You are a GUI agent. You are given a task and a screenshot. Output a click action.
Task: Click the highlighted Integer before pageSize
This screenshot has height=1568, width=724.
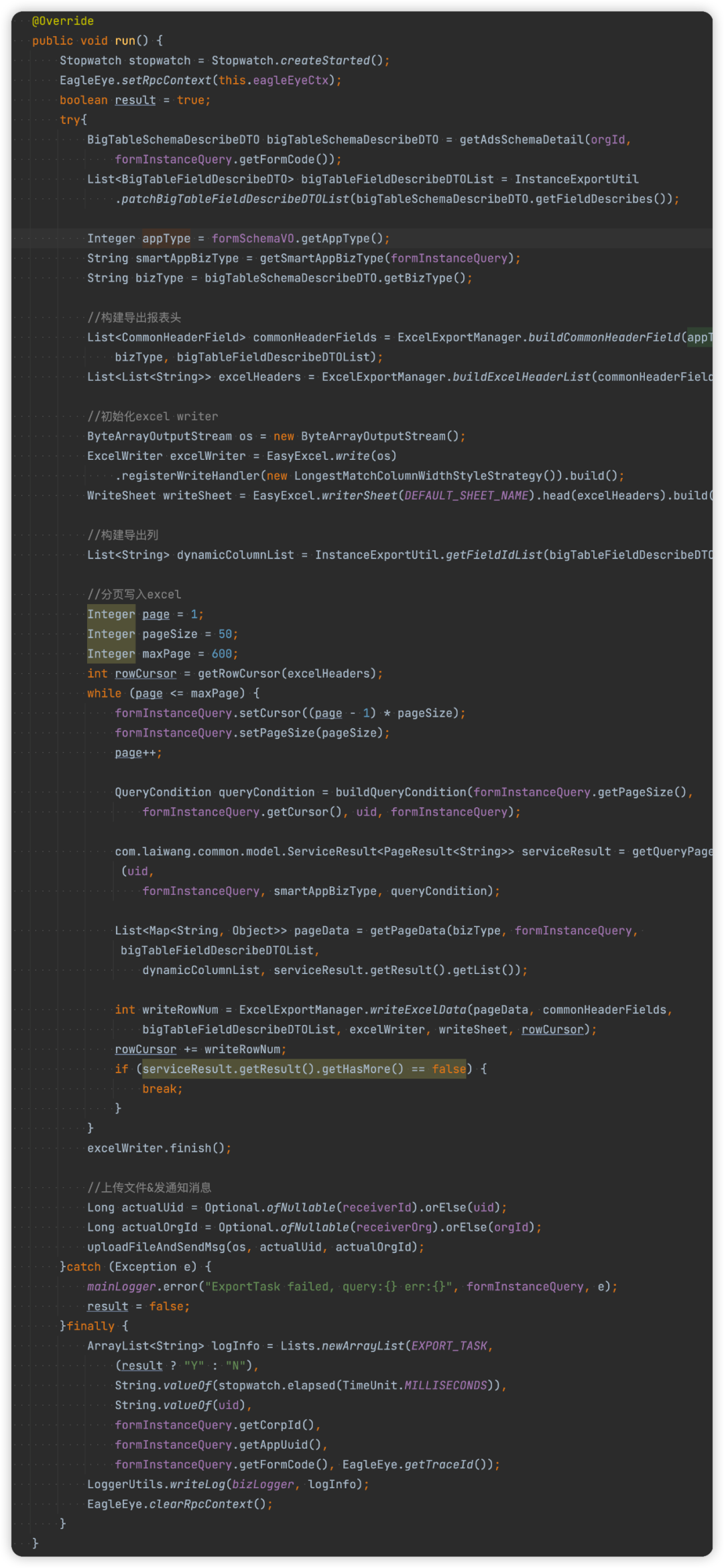pyautogui.click(x=111, y=634)
